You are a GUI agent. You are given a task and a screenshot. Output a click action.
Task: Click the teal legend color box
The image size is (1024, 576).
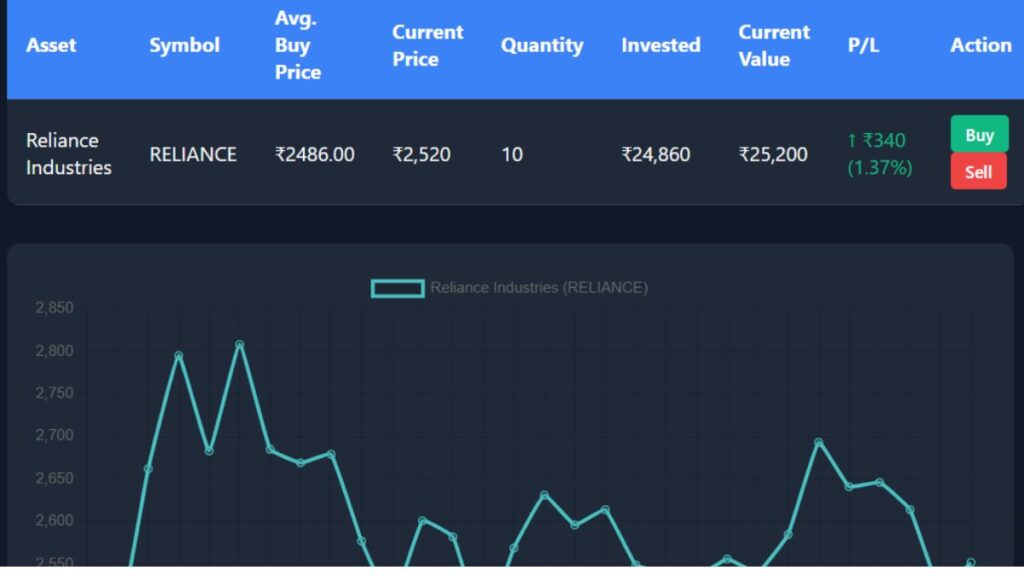398,288
